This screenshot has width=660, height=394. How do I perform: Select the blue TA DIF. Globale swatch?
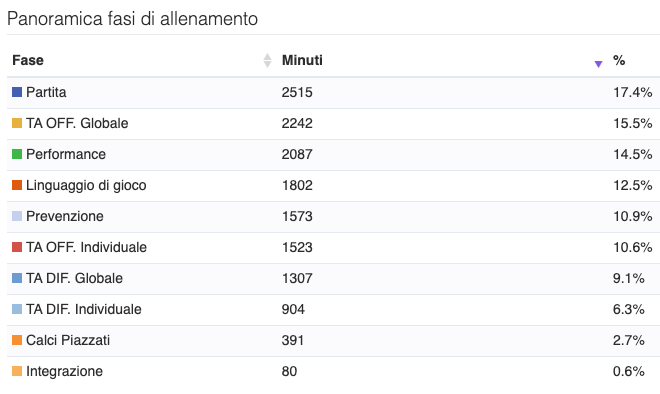(17, 278)
